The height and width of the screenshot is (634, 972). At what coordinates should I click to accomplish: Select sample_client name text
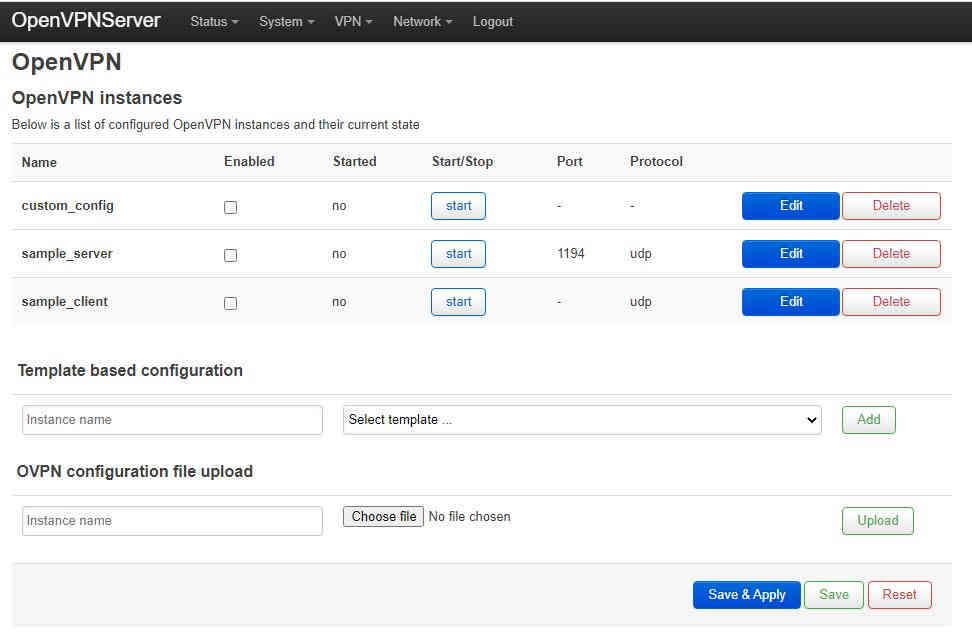(64, 302)
